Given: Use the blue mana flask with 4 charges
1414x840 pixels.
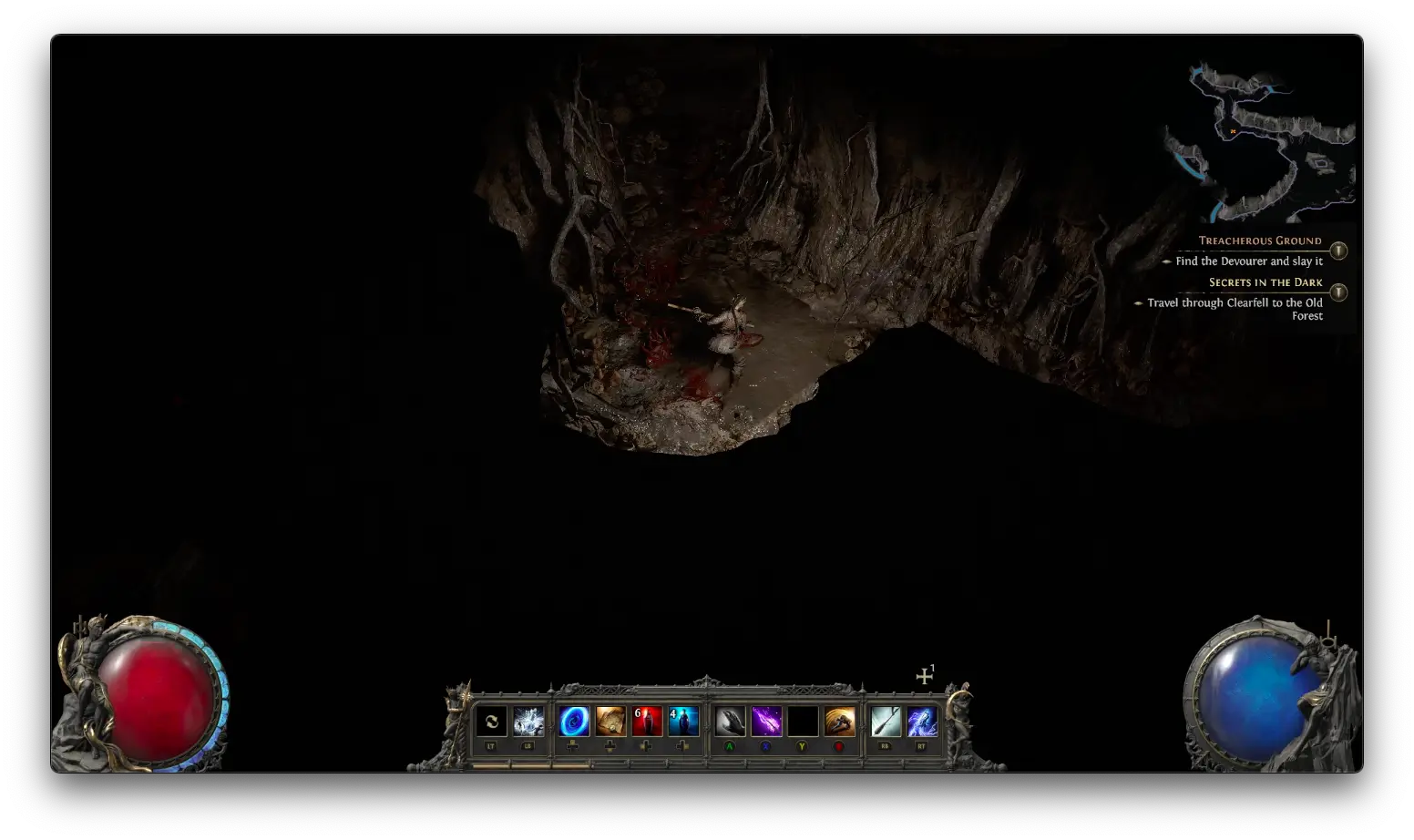Looking at the screenshot, I should 683,722.
